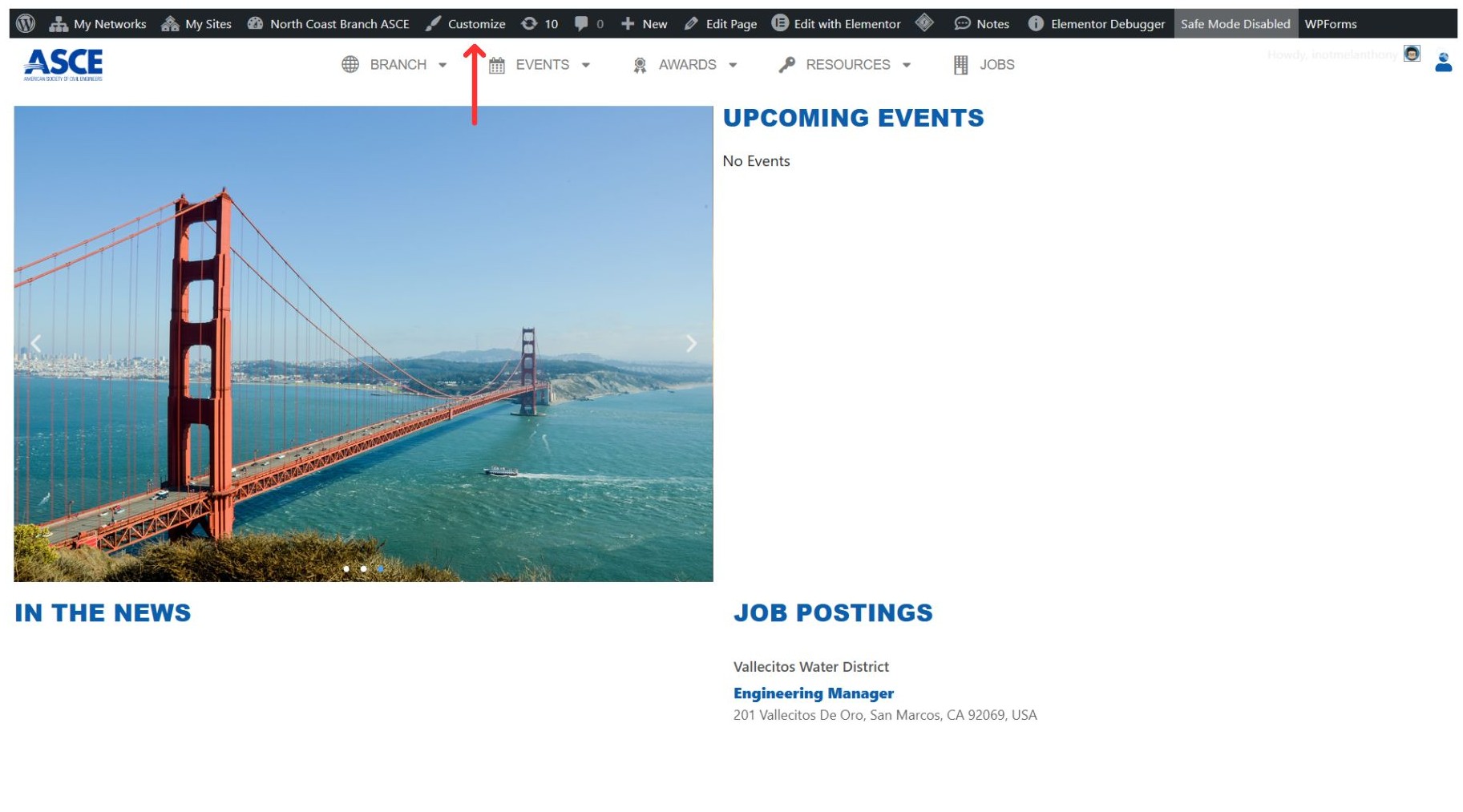Viewport: 1463px width, 812px height.
Task: Open the comments bubble icon
Action: click(583, 24)
